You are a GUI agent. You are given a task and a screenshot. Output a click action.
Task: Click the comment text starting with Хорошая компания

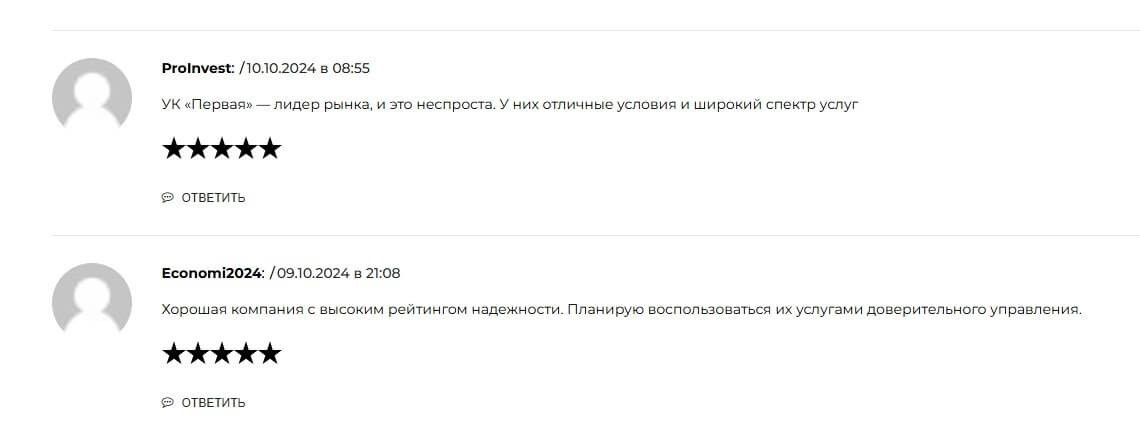pyautogui.click(x=621, y=310)
